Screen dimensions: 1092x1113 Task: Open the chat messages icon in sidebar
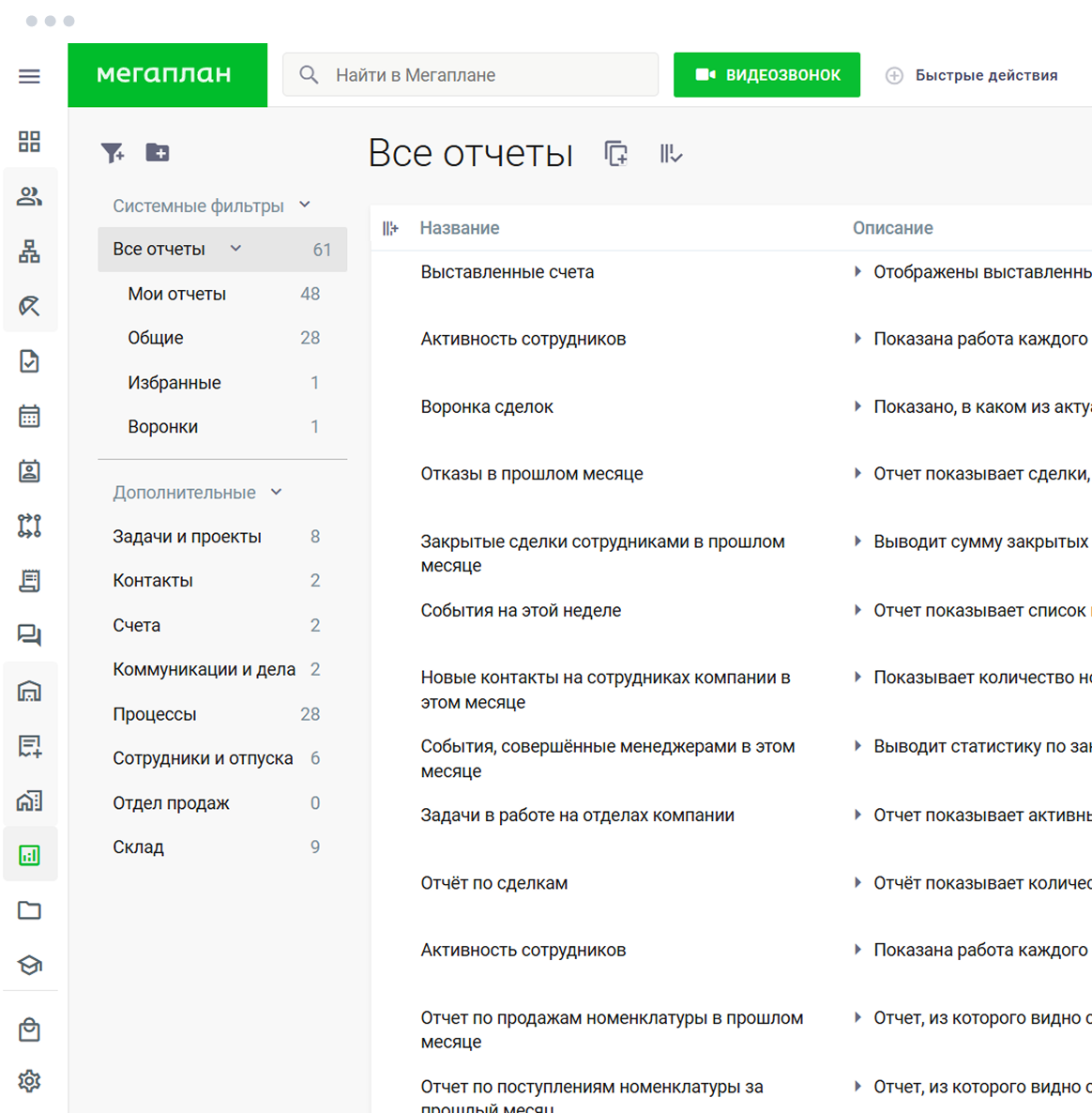pyautogui.click(x=29, y=635)
